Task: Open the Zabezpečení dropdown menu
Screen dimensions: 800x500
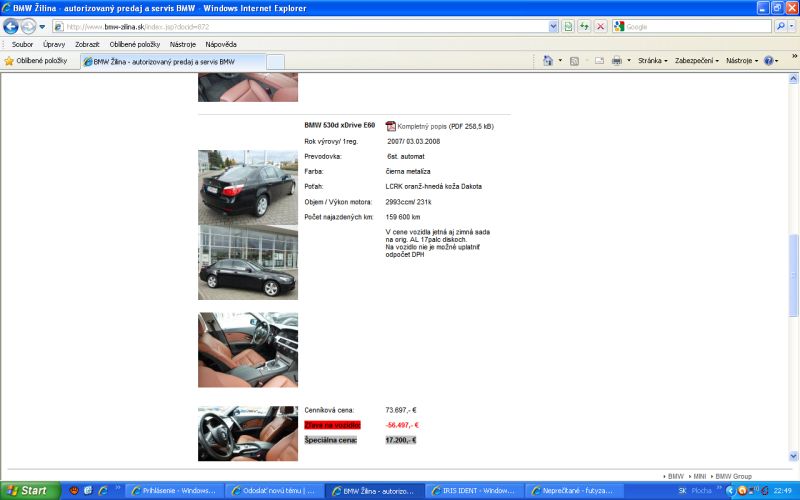Action: (696, 61)
